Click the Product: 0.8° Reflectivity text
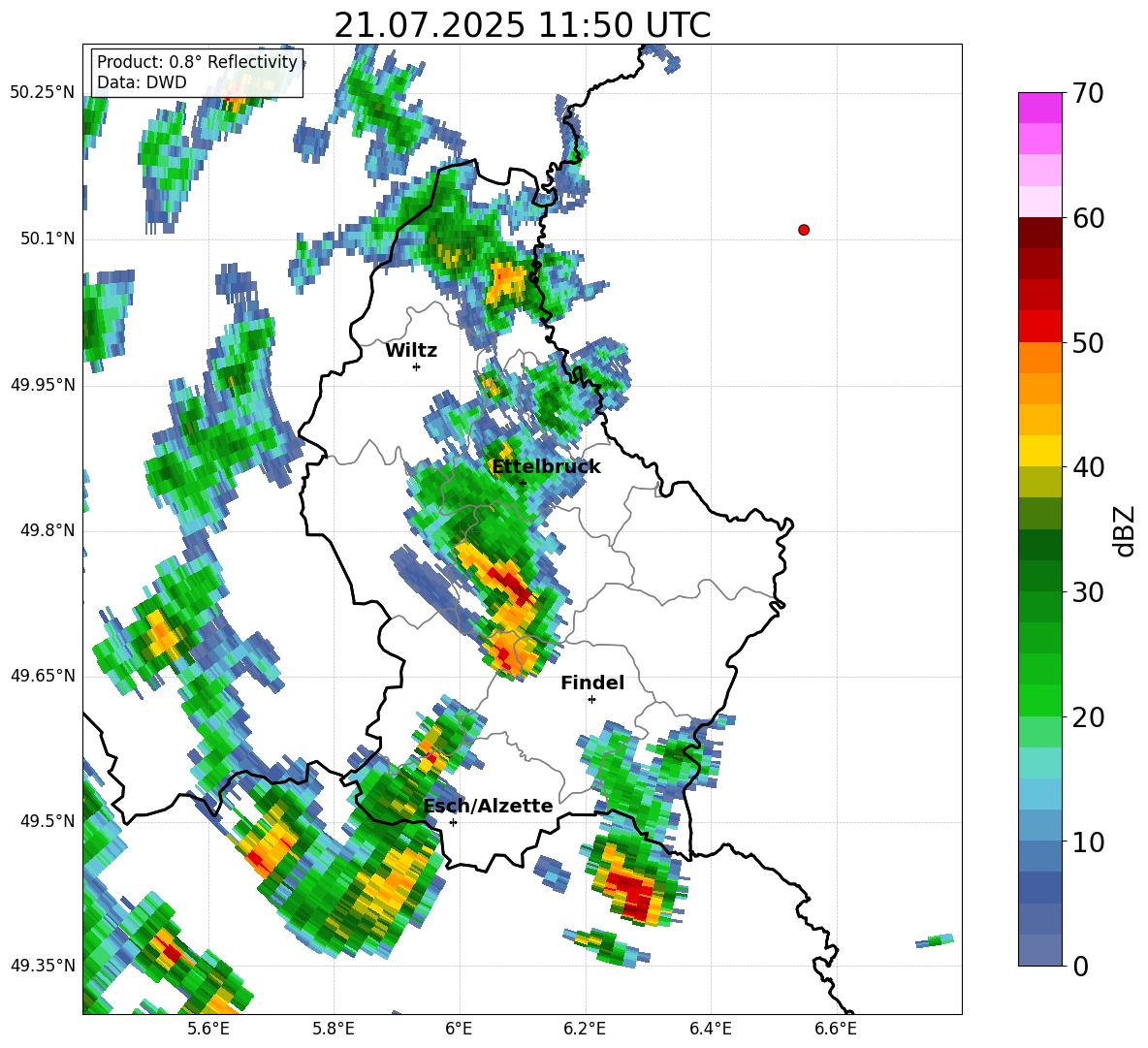Viewport: 1148px width, 1048px height. (197, 62)
